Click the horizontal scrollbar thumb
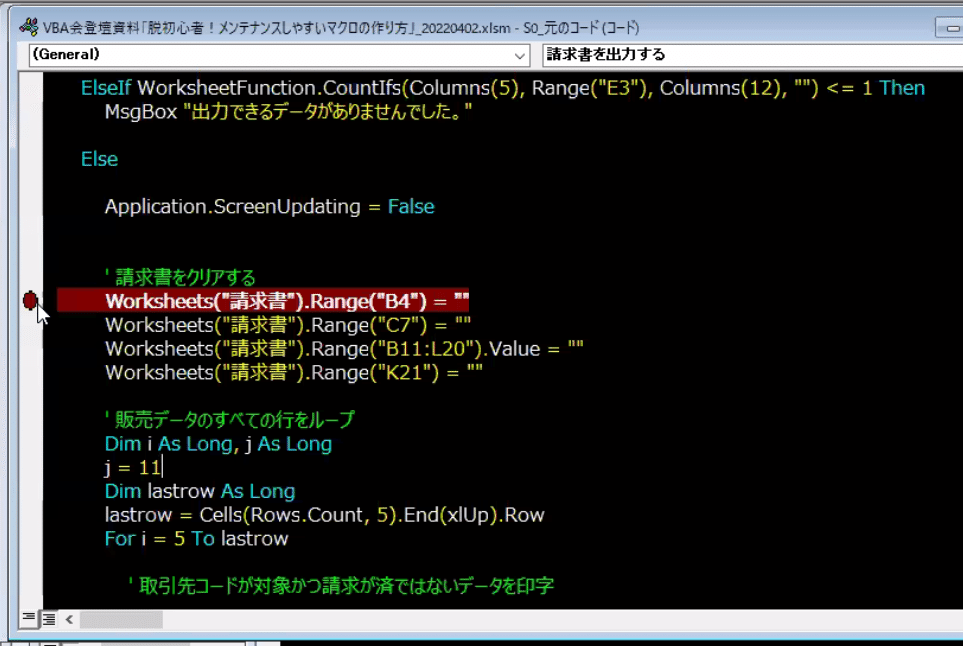The width and height of the screenshot is (963, 646). (x=121, y=619)
